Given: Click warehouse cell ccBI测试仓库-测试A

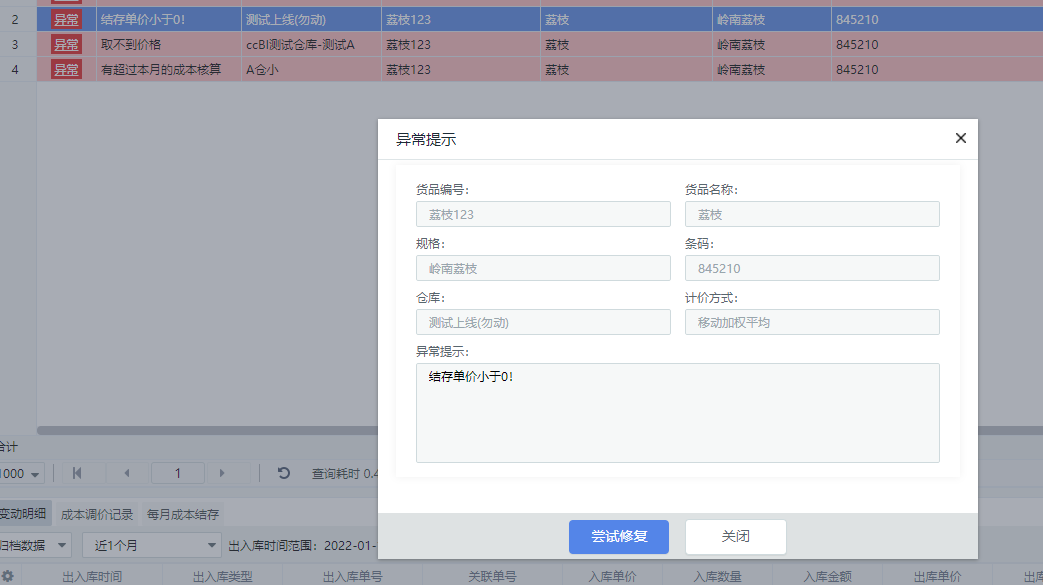Looking at the screenshot, I should tap(311, 45).
